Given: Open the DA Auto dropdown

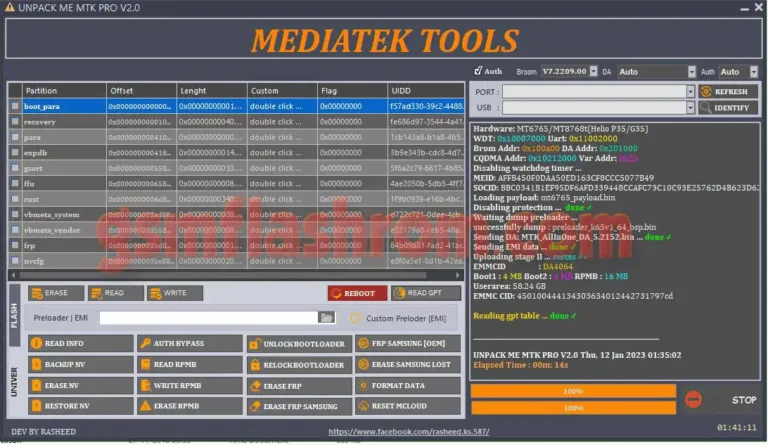Looking at the screenshot, I should (x=656, y=72).
